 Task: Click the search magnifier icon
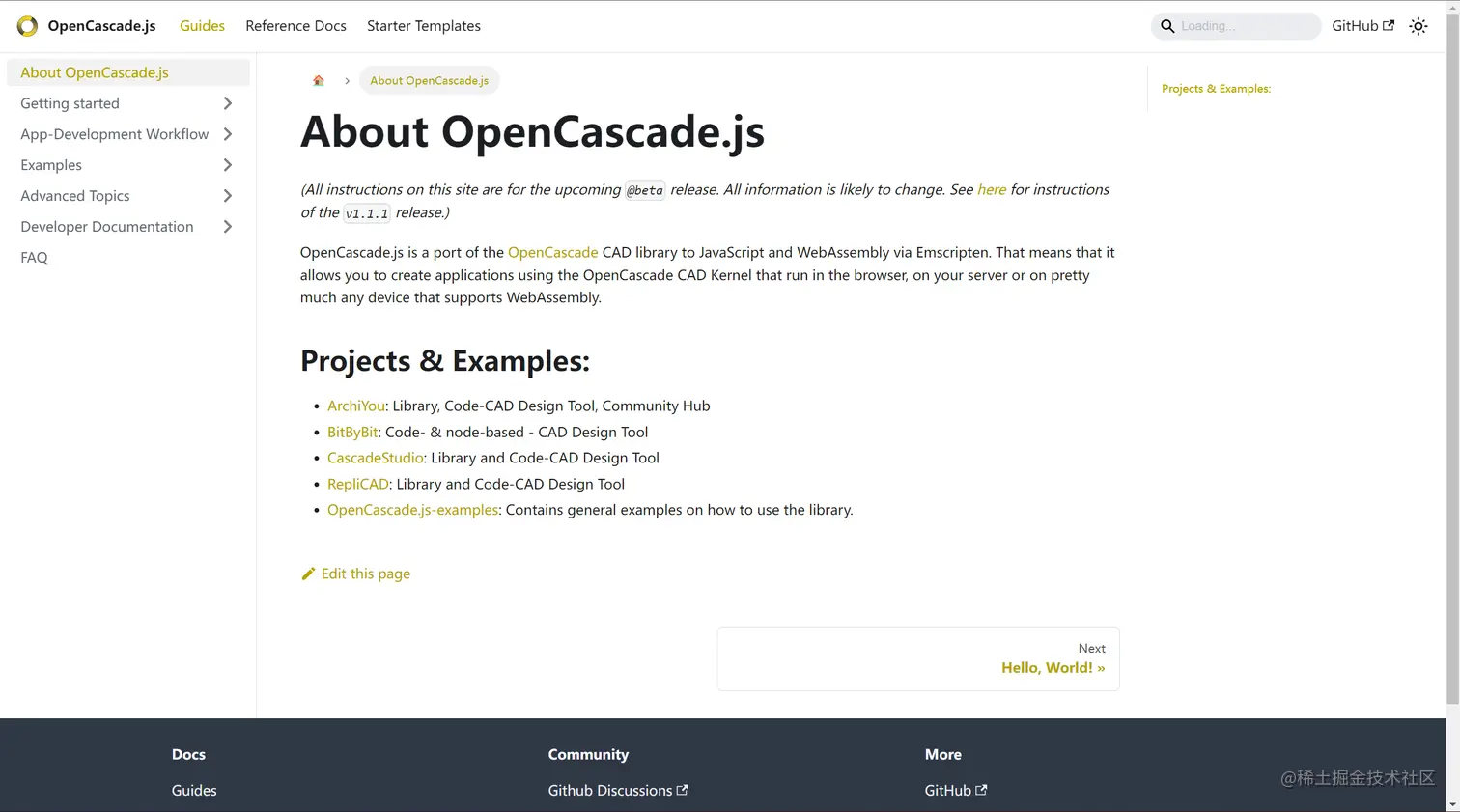[x=1167, y=26]
